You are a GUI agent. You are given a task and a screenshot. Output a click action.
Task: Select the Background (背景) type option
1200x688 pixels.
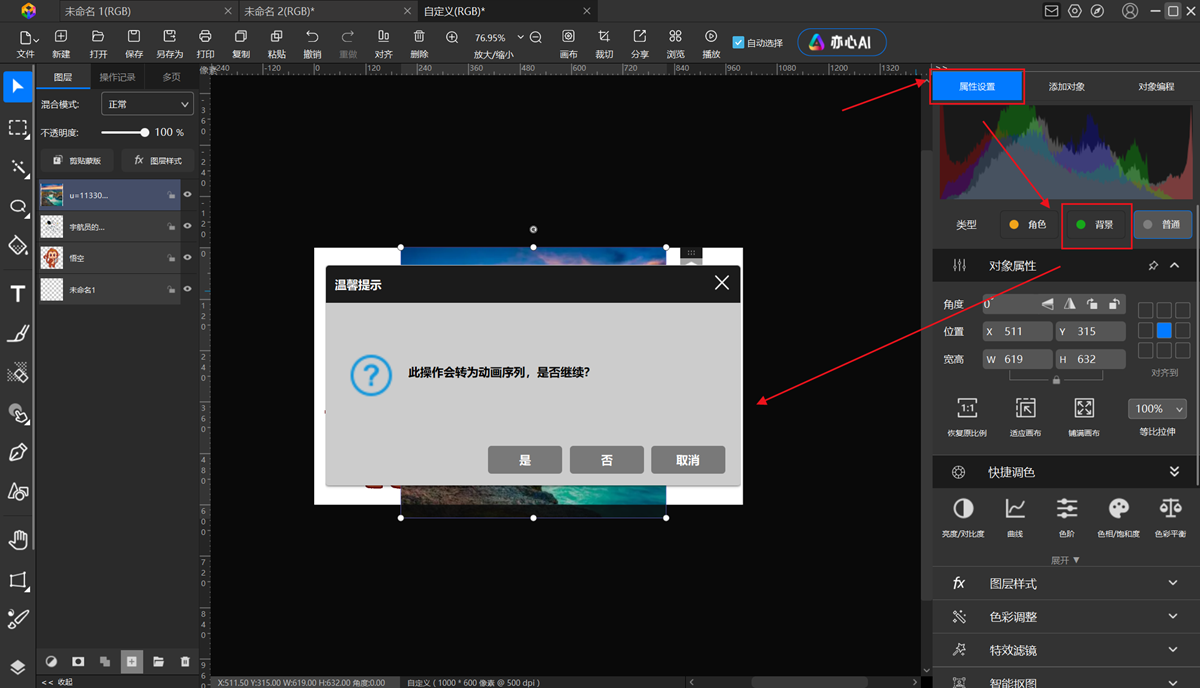point(1095,225)
